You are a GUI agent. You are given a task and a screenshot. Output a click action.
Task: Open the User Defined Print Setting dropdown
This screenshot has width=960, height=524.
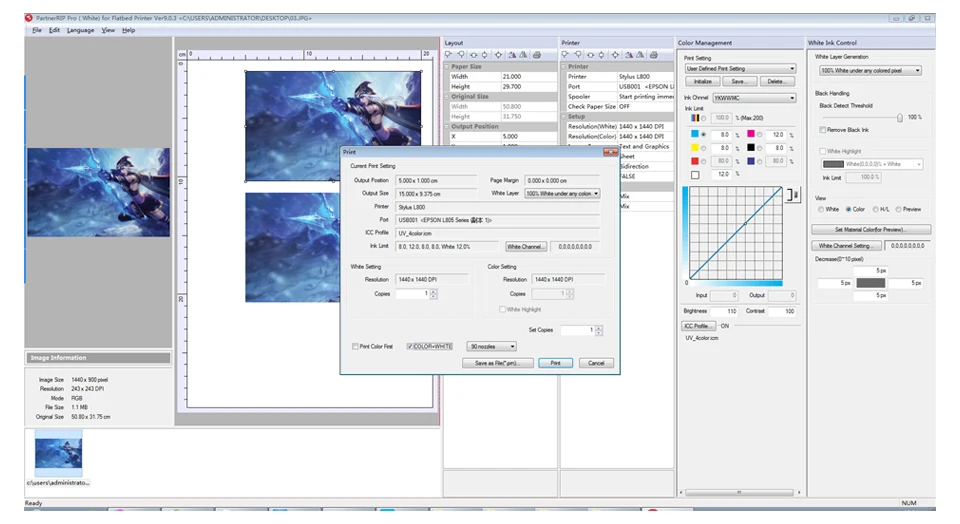(x=739, y=69)
